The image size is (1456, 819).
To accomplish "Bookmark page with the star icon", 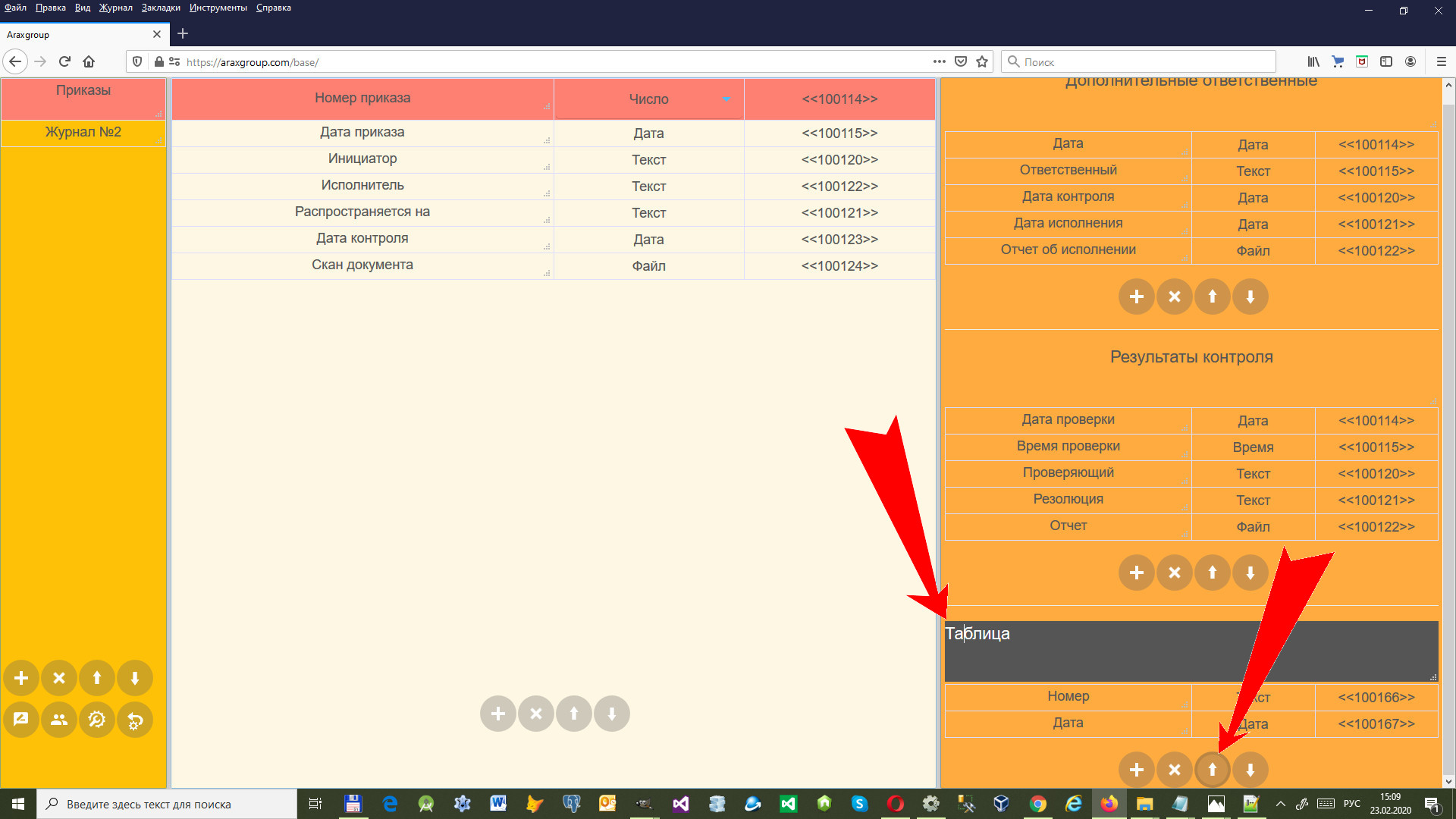I will pos(982,62).
